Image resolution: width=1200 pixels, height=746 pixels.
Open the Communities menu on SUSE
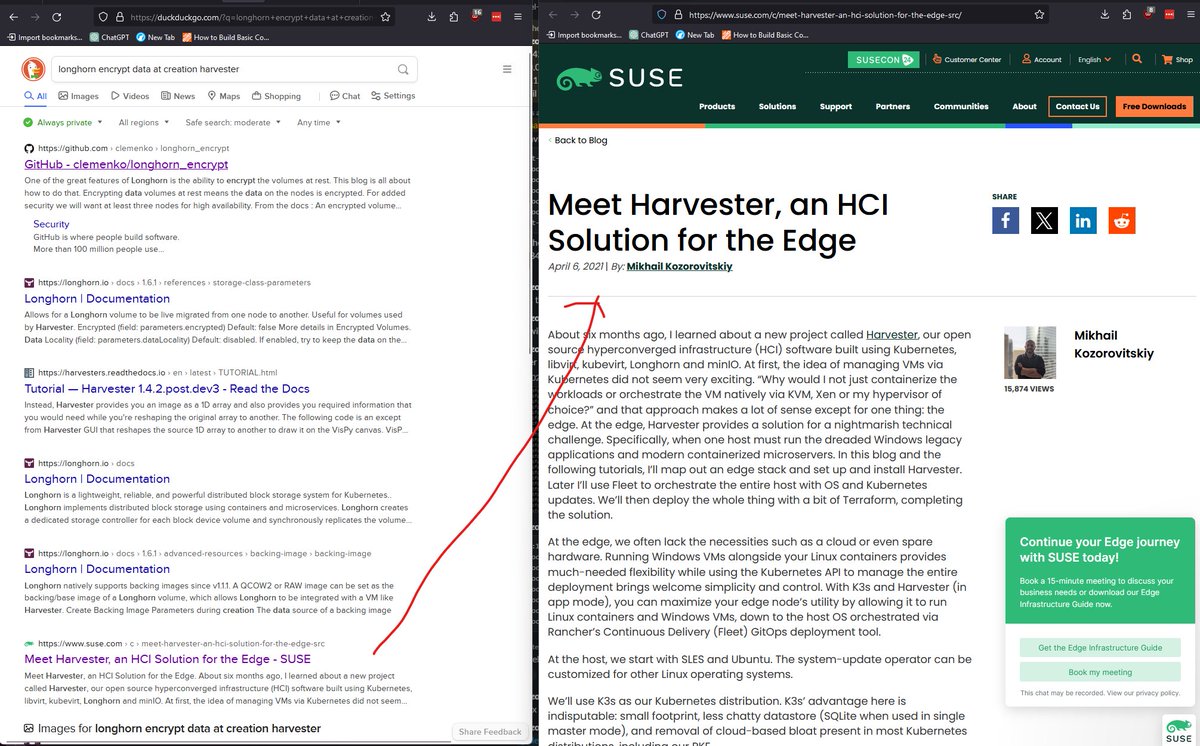tap(961, 106)
